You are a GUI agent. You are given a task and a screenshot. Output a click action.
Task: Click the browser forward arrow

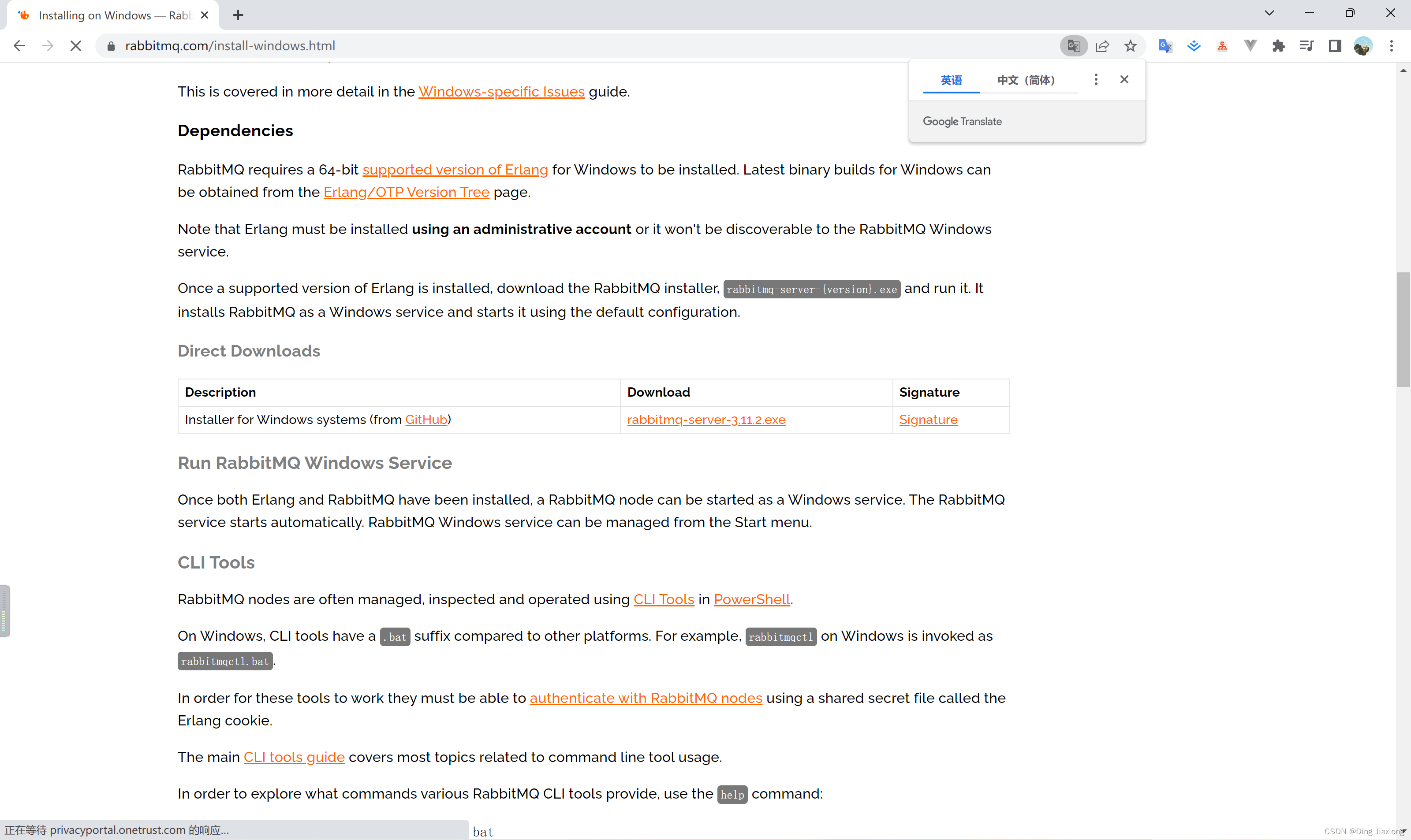click(x=48, y=46)
